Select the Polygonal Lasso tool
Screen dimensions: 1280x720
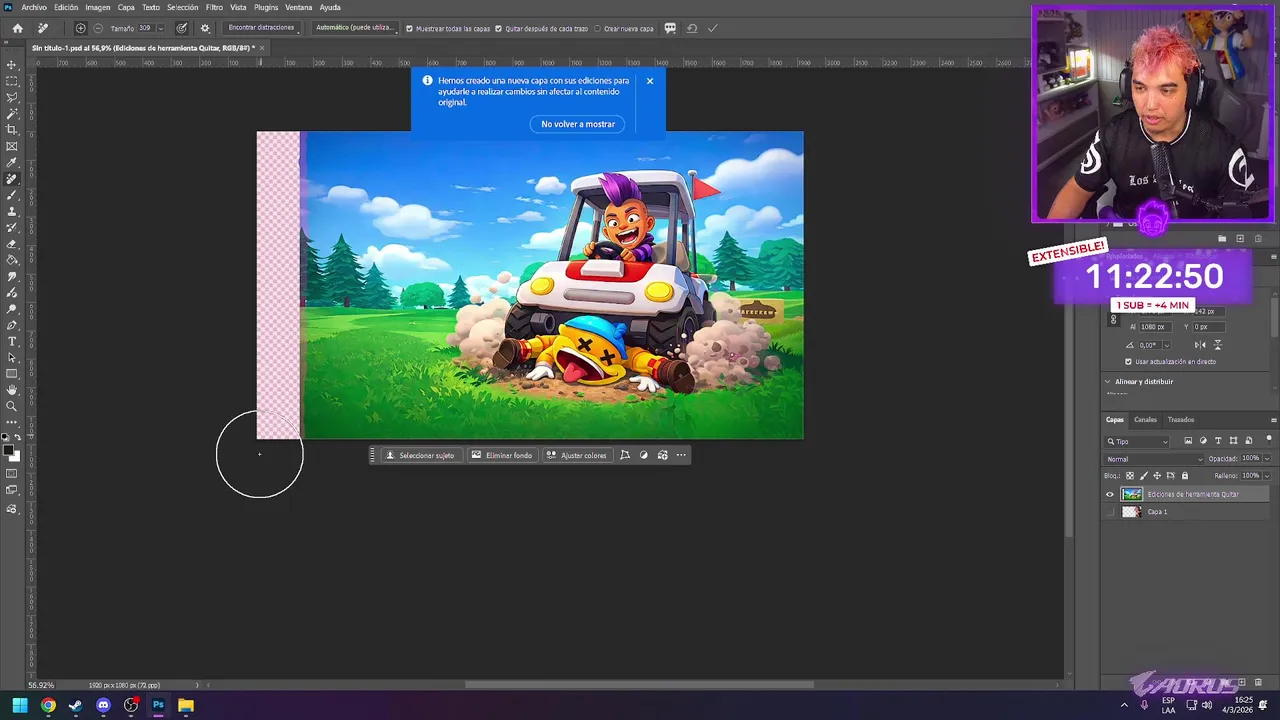(12, 98)
